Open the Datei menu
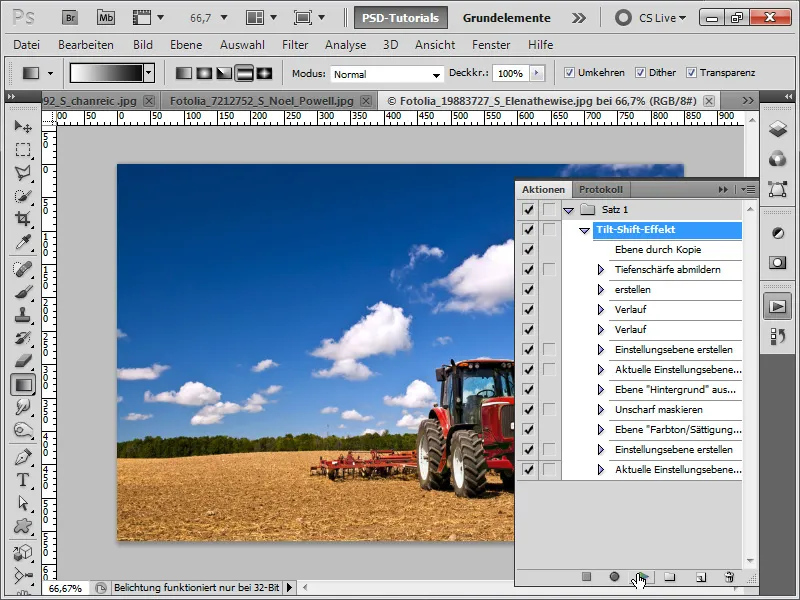This screenshot has height=600, width=800. 27,45
